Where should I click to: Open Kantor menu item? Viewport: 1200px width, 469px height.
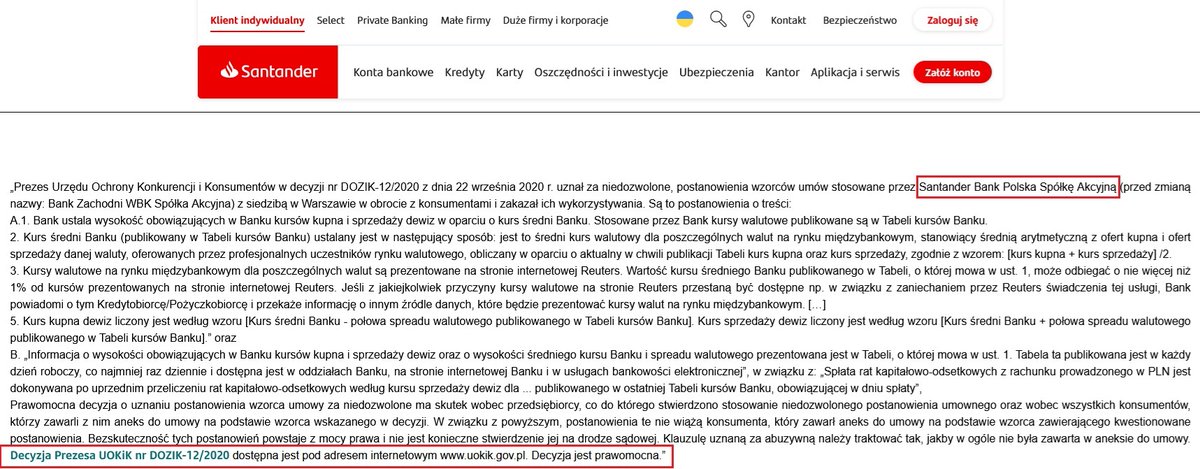point(782,72)
